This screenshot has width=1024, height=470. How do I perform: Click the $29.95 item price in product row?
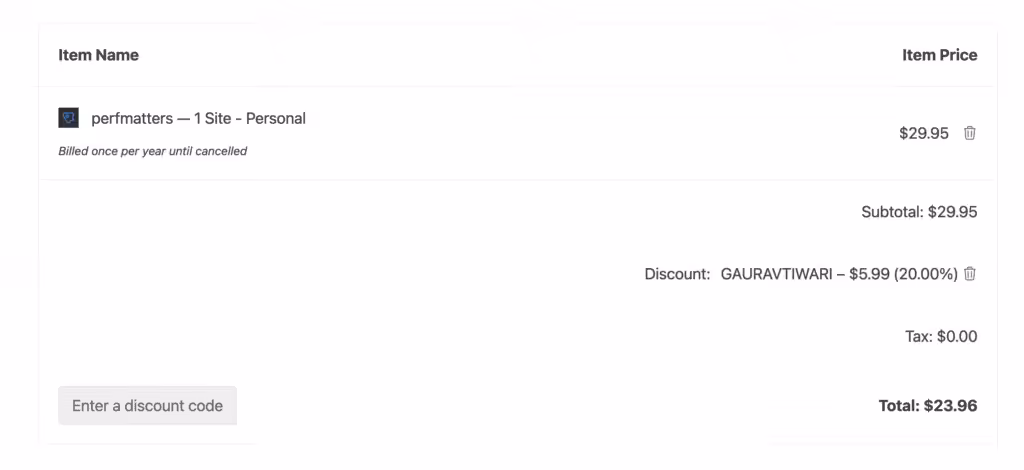(x=923, y=133)
